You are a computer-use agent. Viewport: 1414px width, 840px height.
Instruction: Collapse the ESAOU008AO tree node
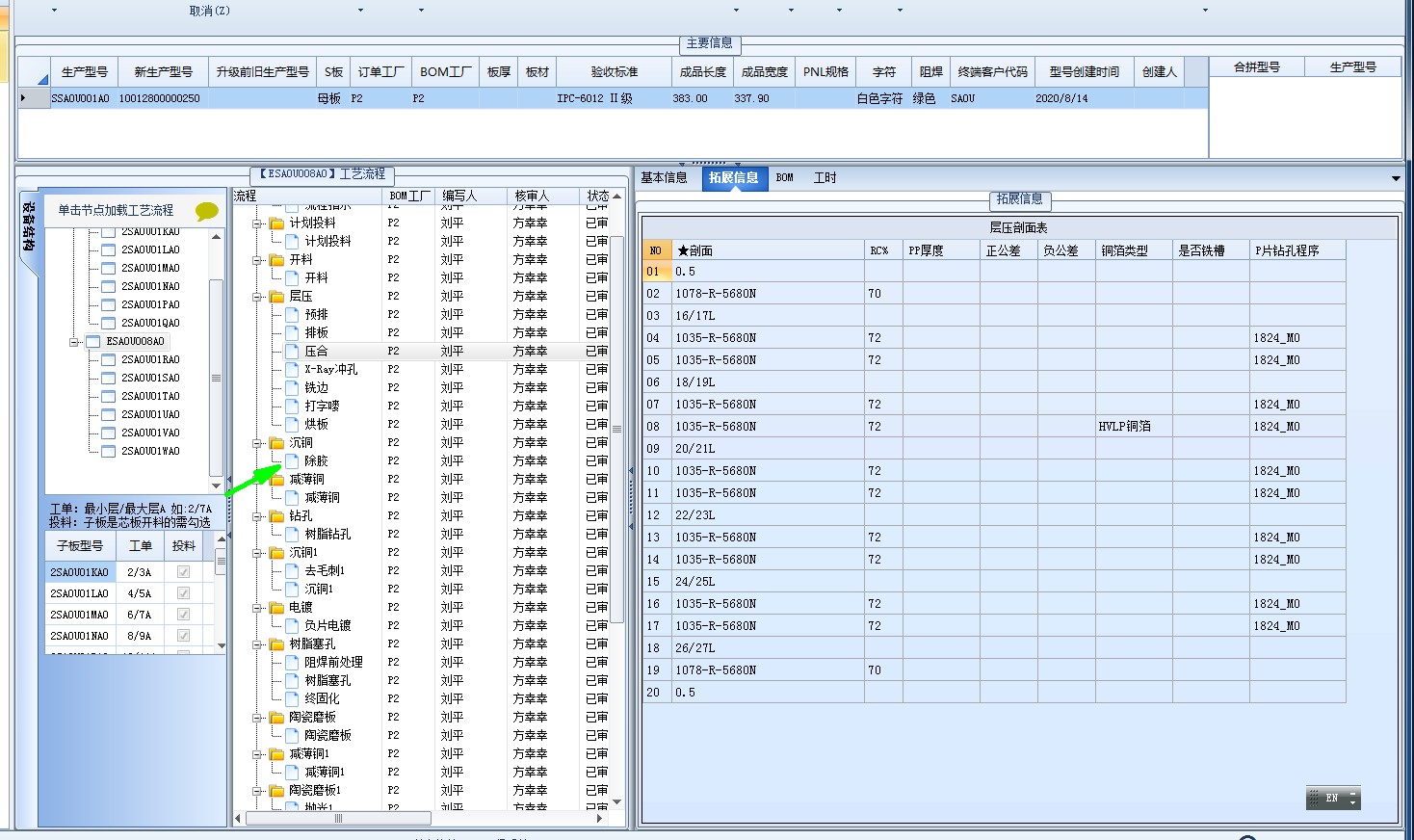click(74, 342)
